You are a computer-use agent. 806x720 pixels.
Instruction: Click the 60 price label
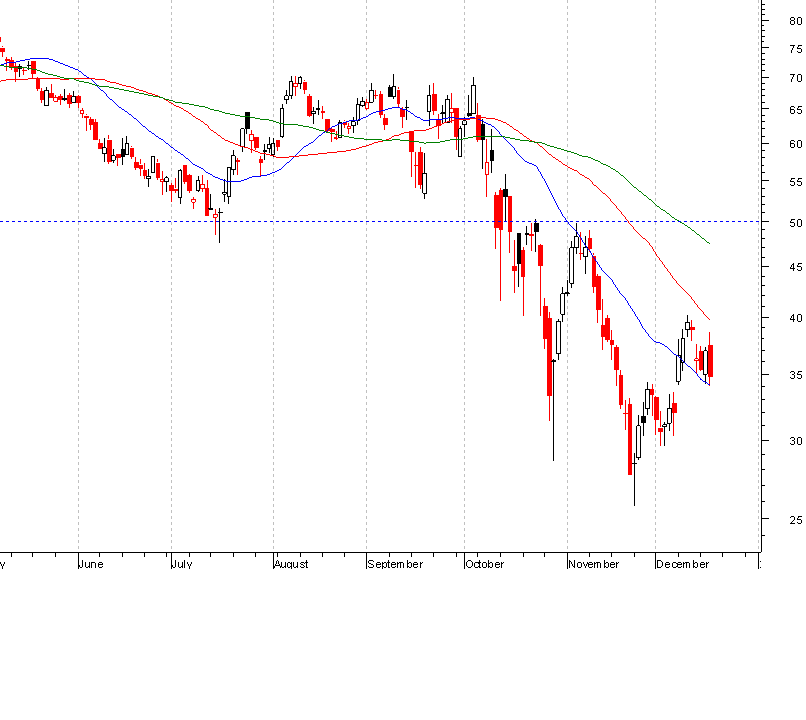pyautogui.click(x=796, y=144)
